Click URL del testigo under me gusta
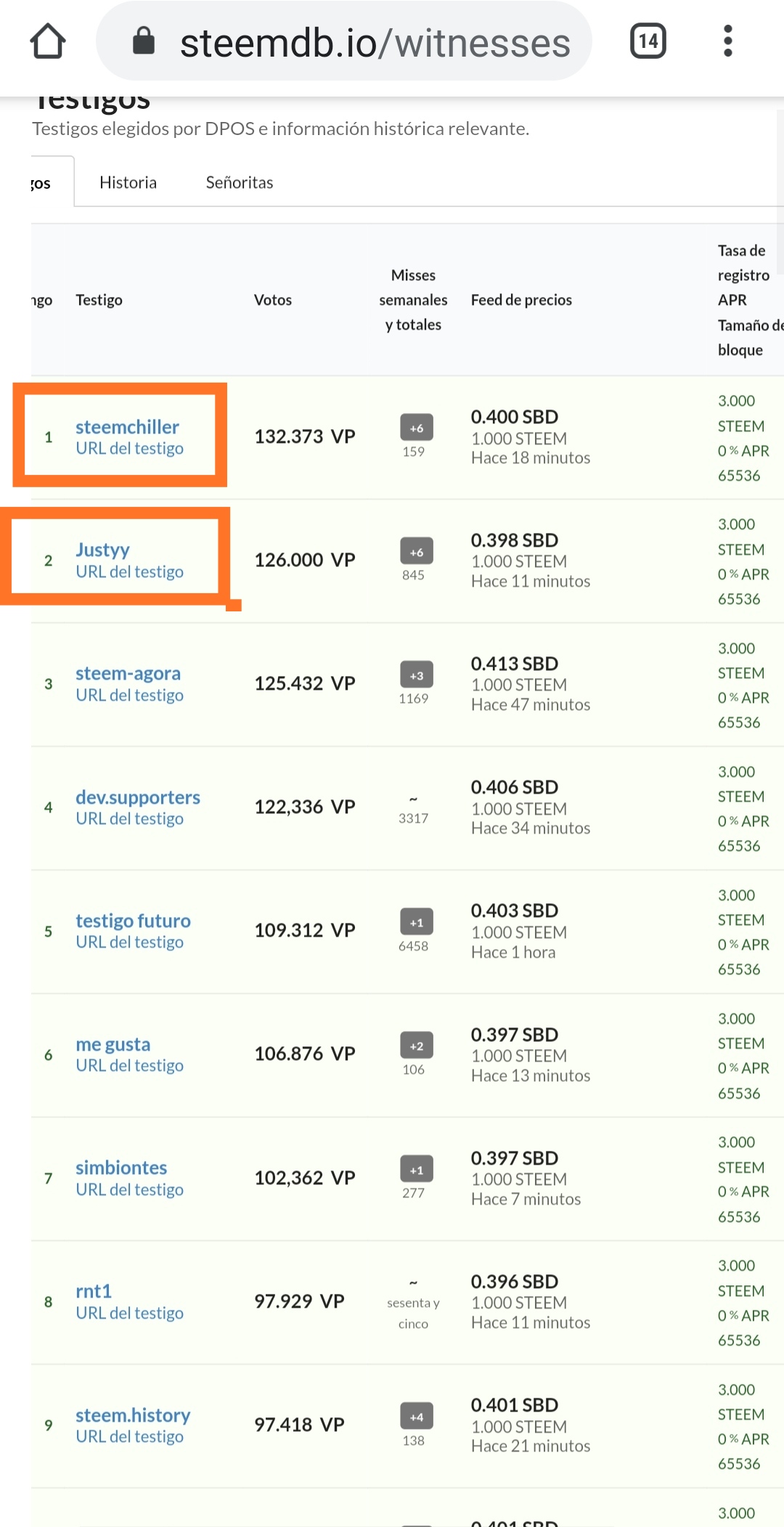This screenshot has height=1527, width=784. [x=129, y=1066]
